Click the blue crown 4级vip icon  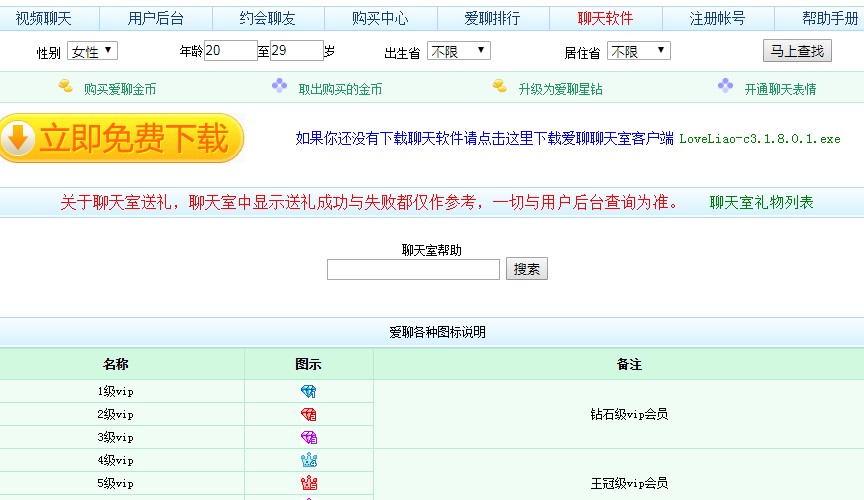(x=309, y=460)
